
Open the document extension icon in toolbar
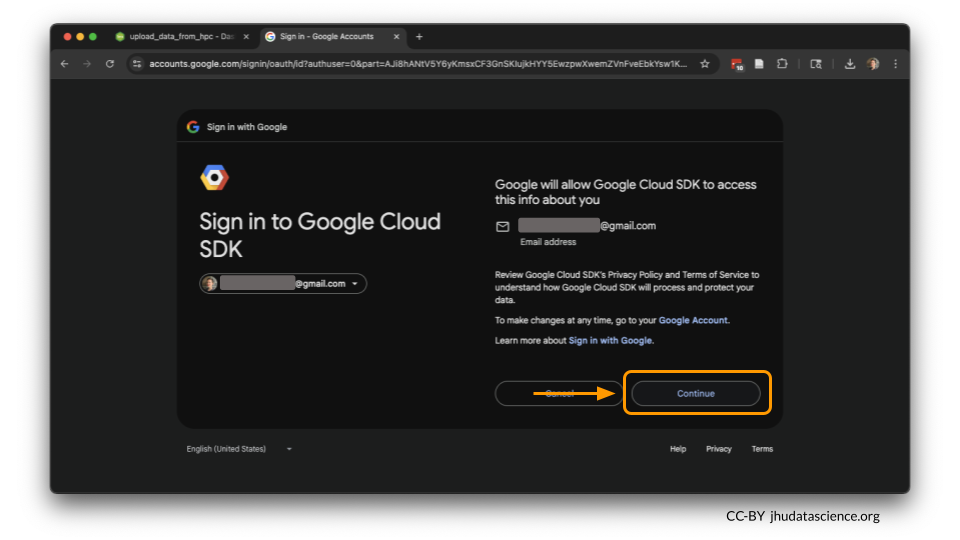759,64
